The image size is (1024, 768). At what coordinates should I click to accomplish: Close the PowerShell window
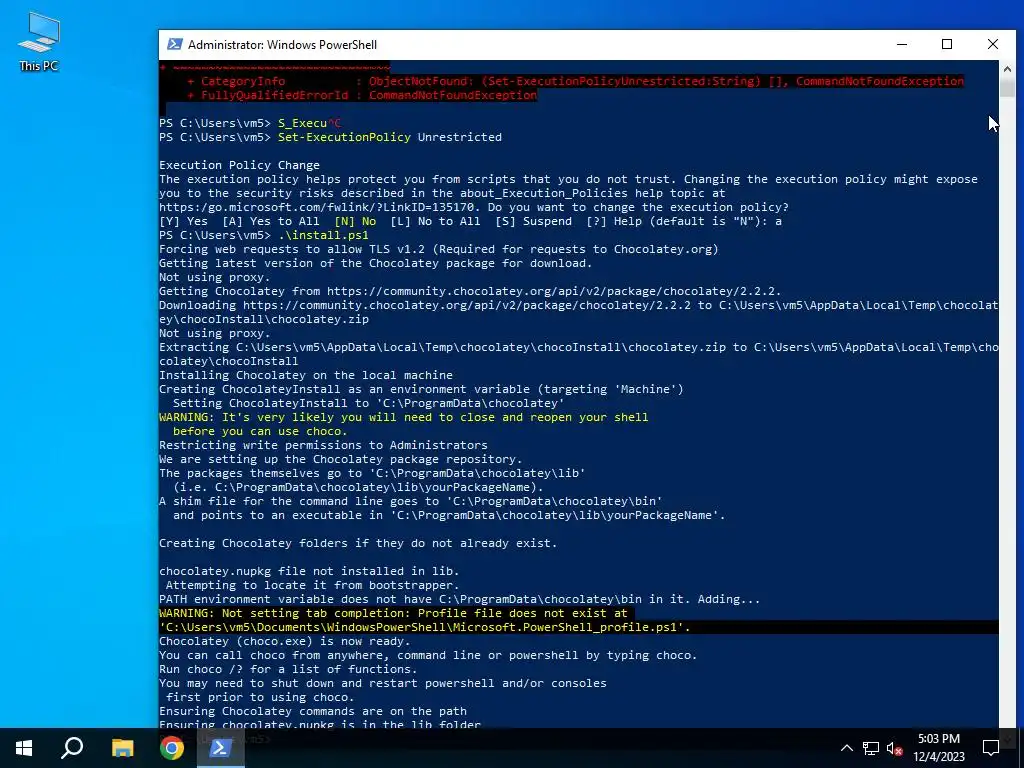(x=993, y=44)
